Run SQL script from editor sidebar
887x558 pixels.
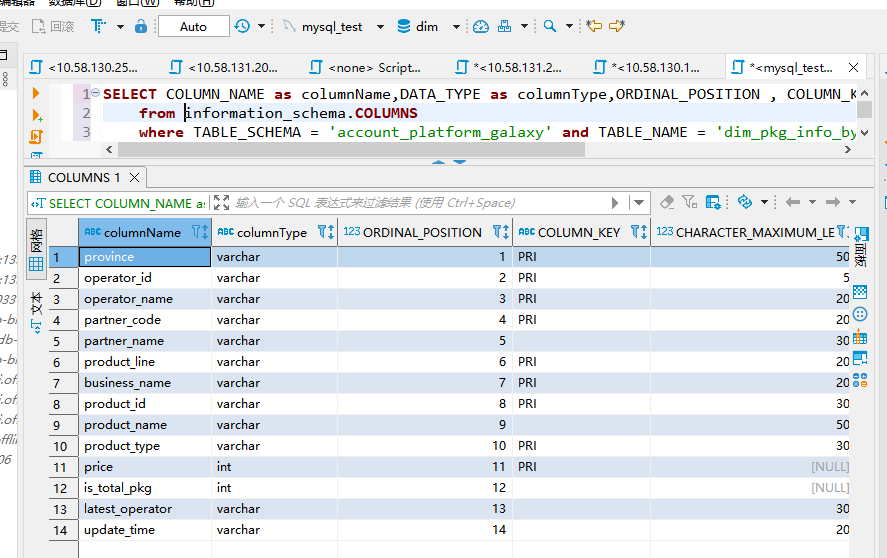point(36,136)
